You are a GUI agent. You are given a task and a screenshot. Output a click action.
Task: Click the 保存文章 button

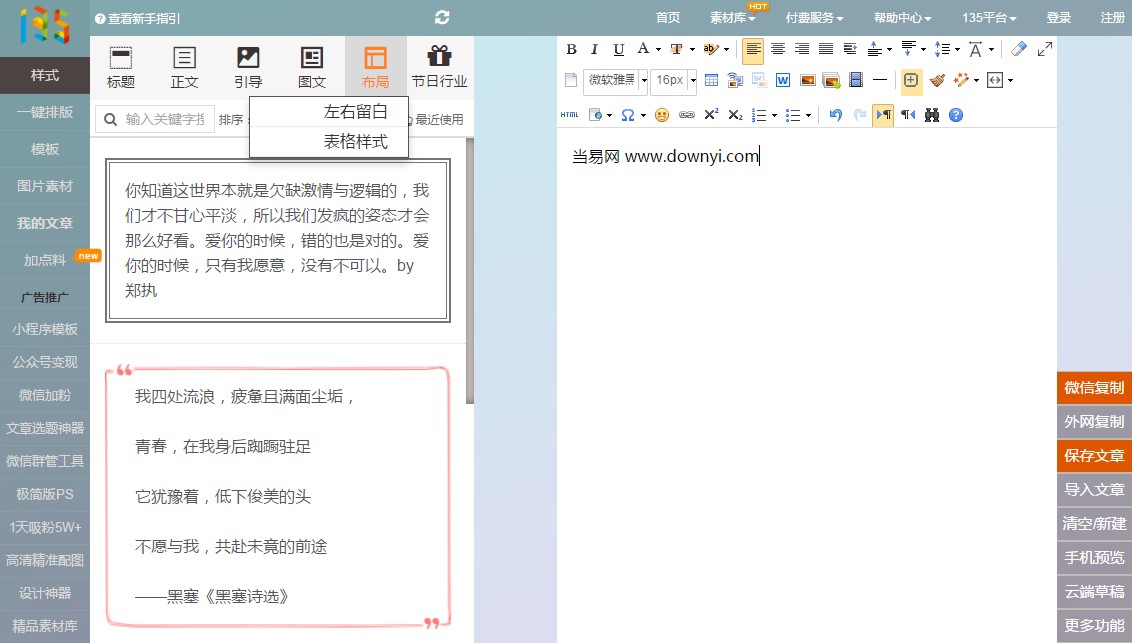pos(1094,456)
